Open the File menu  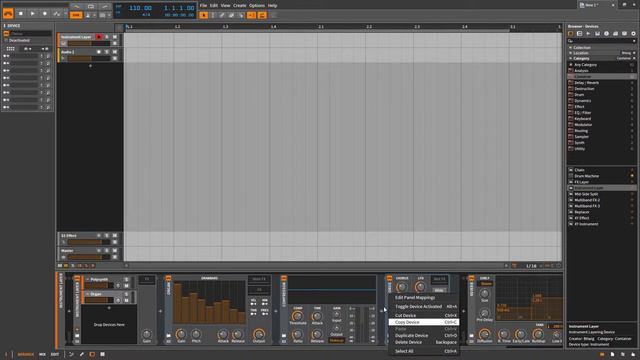[x=203, y=6]
